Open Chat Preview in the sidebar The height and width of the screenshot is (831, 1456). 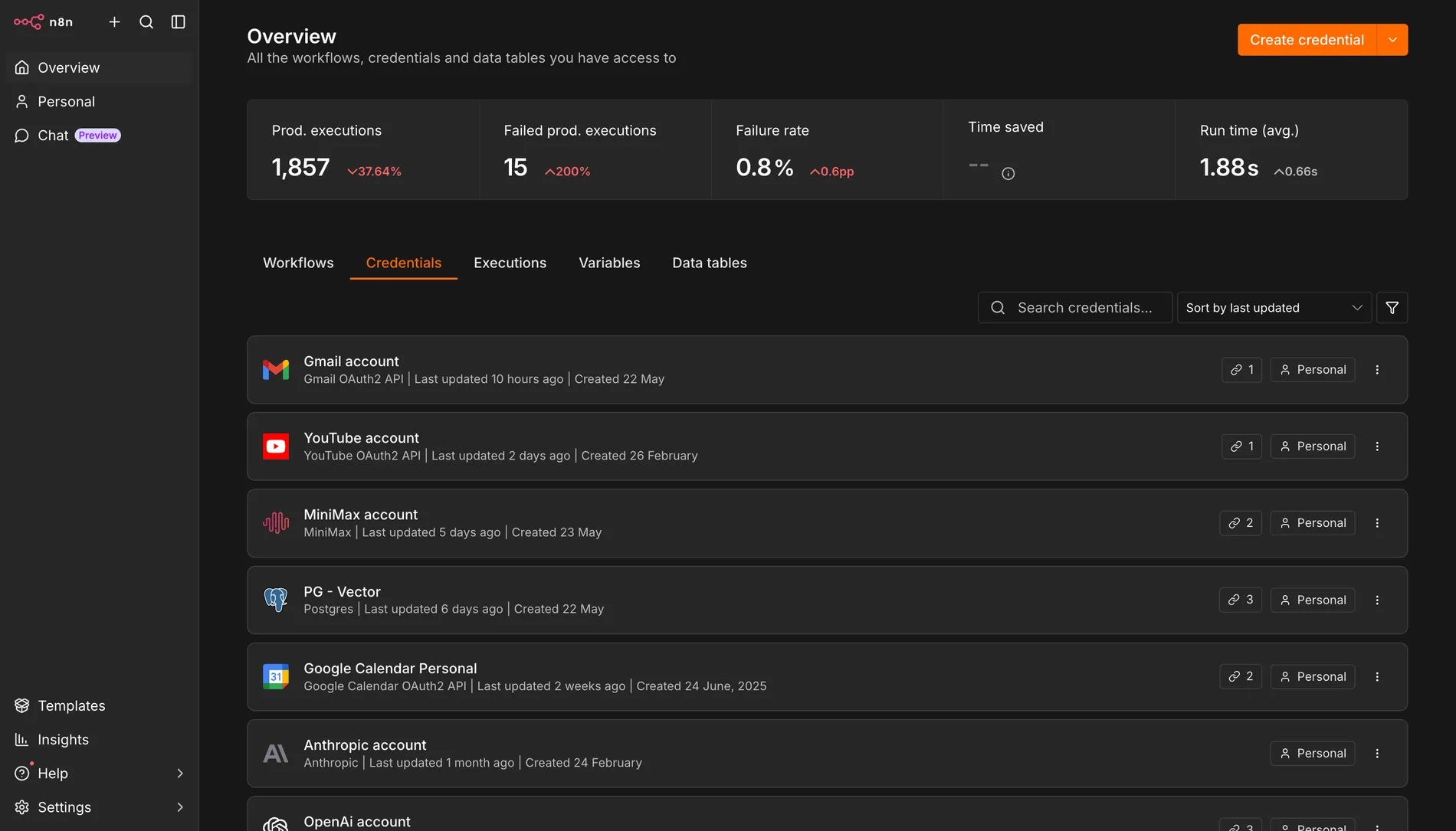[100, 136]
